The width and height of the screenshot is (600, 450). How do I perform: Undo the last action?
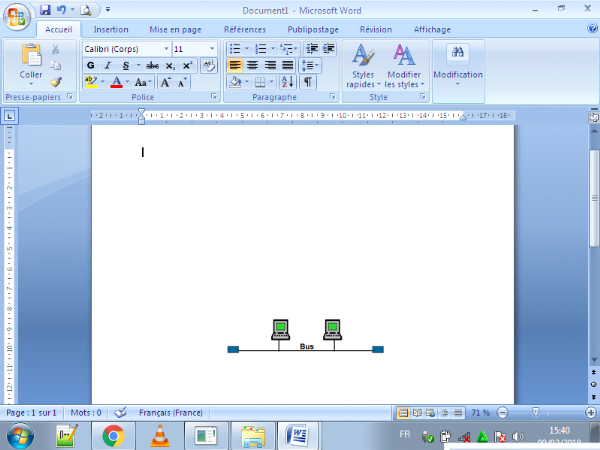[x=61, y=10]
